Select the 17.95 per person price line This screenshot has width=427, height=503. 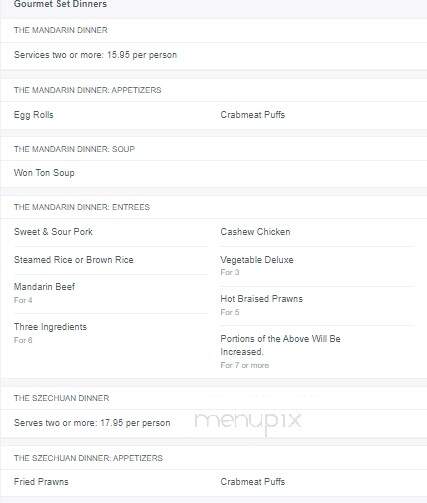92,423
